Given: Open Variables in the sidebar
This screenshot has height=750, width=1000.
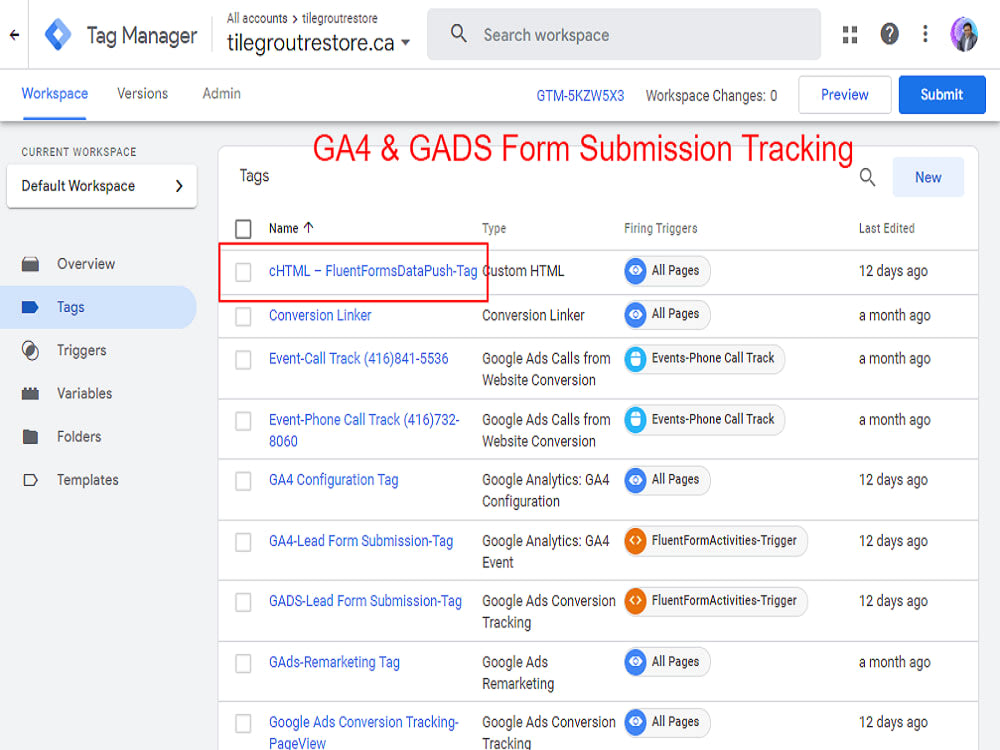Looking at the screenshot, I should coord(84,393).
